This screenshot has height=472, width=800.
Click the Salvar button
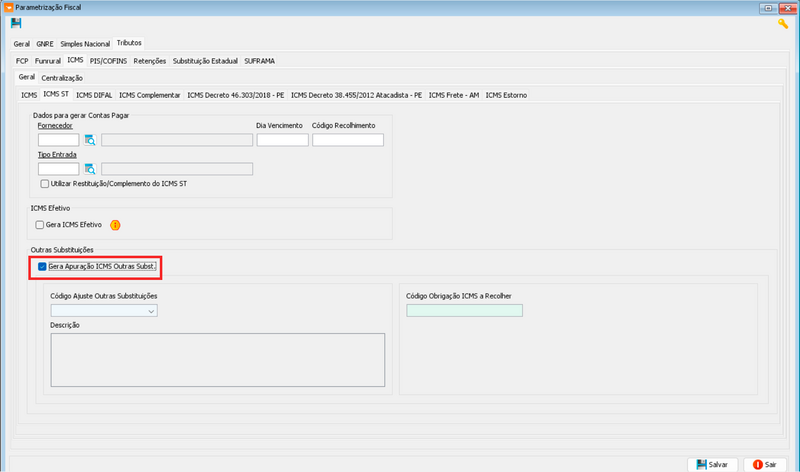click(712, 464)
